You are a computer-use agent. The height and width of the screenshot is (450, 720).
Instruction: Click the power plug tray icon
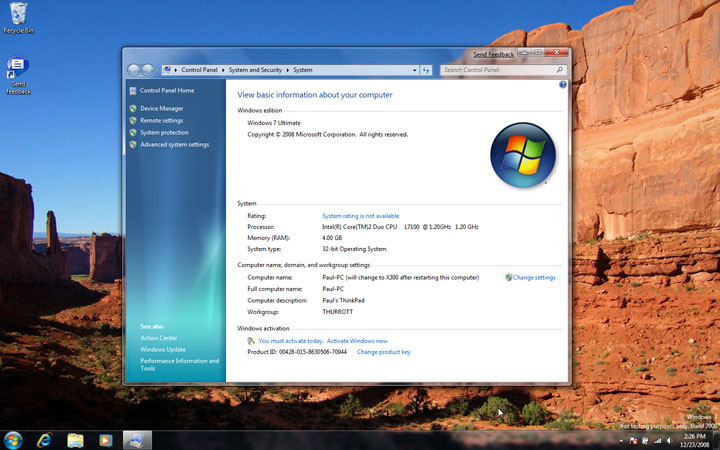(x=645, y=441)
